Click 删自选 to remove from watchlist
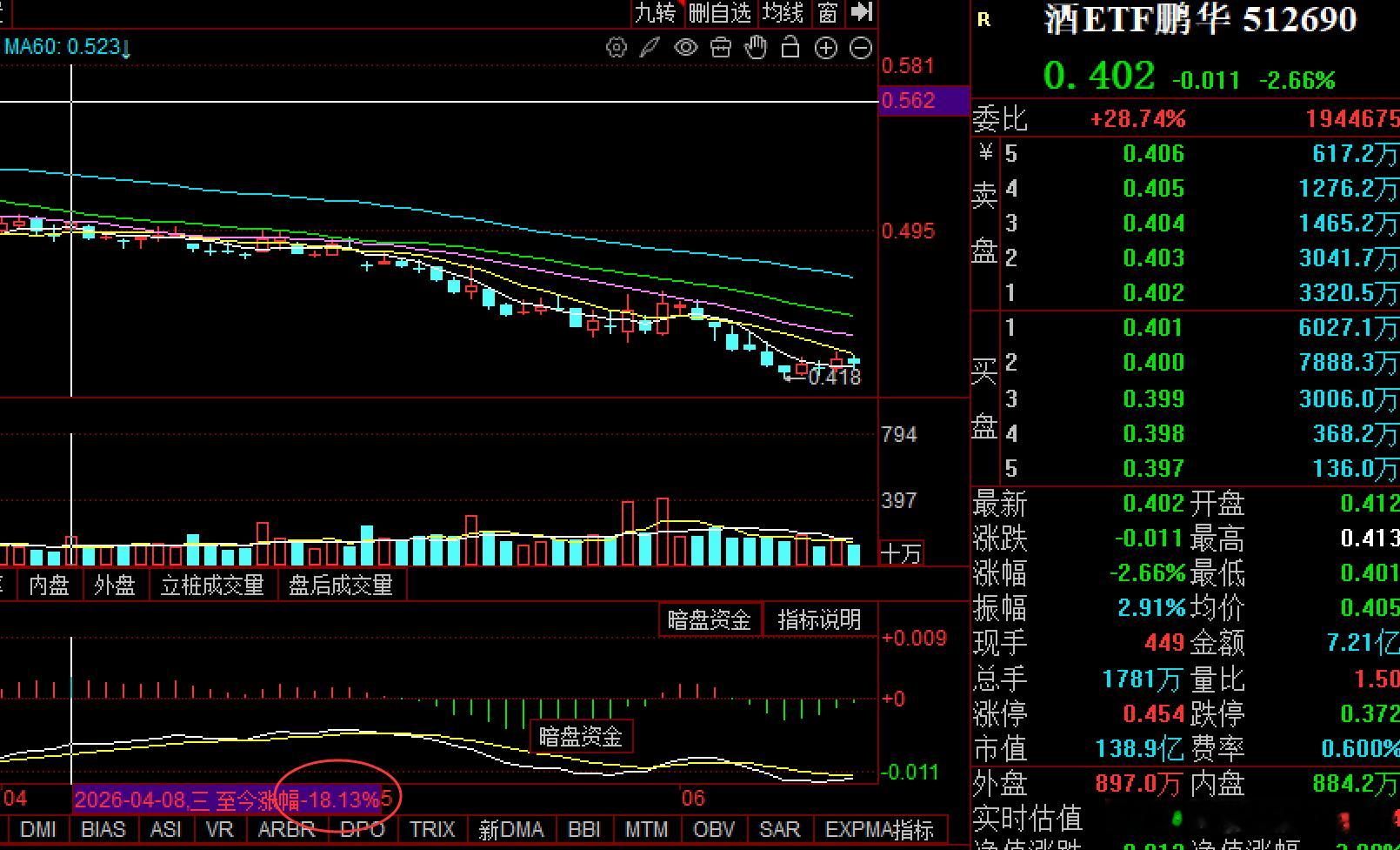The image size is (1400, 850). coord(719,12)
